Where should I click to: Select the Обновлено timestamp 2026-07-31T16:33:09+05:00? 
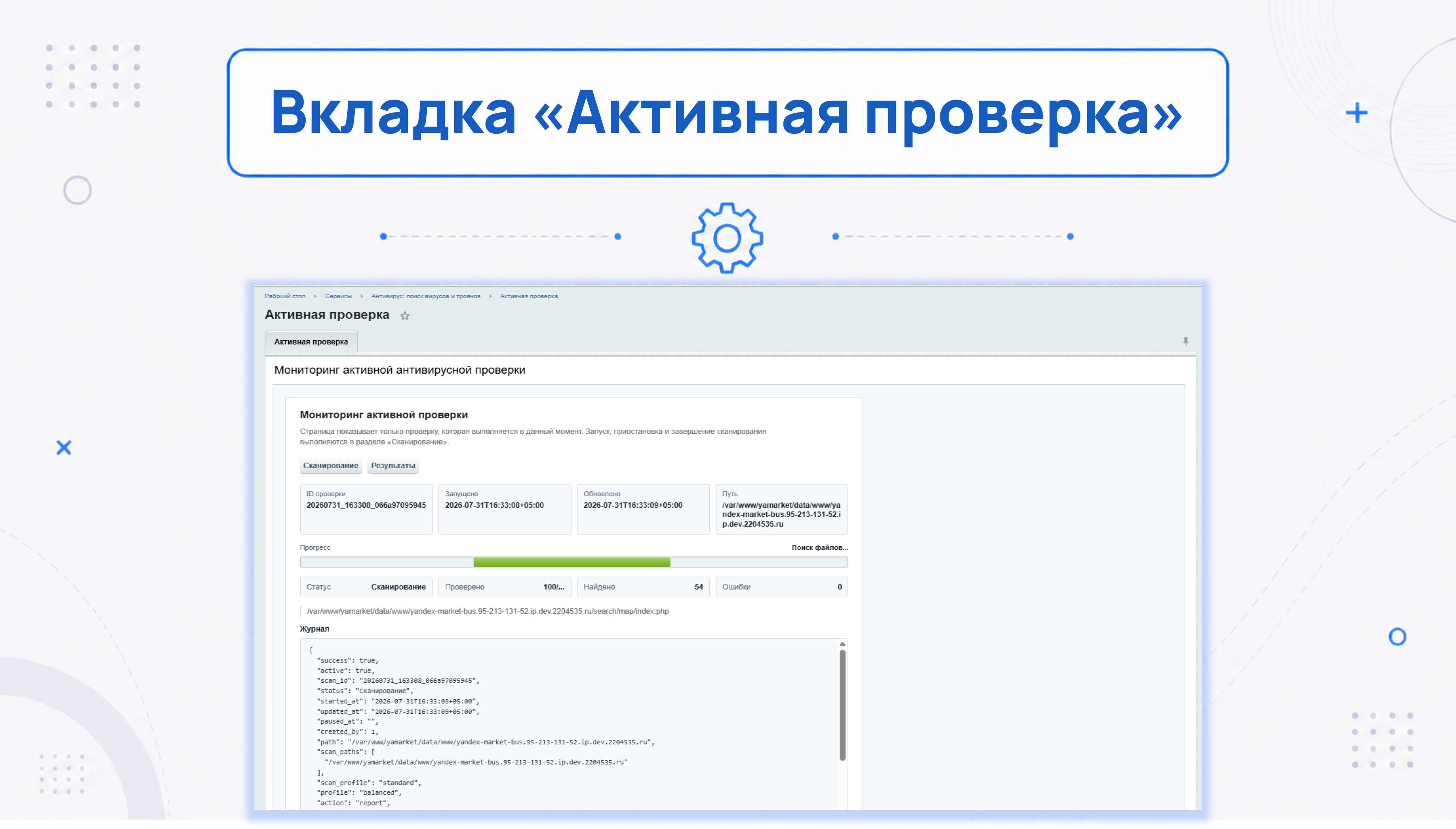pos(632,506)
